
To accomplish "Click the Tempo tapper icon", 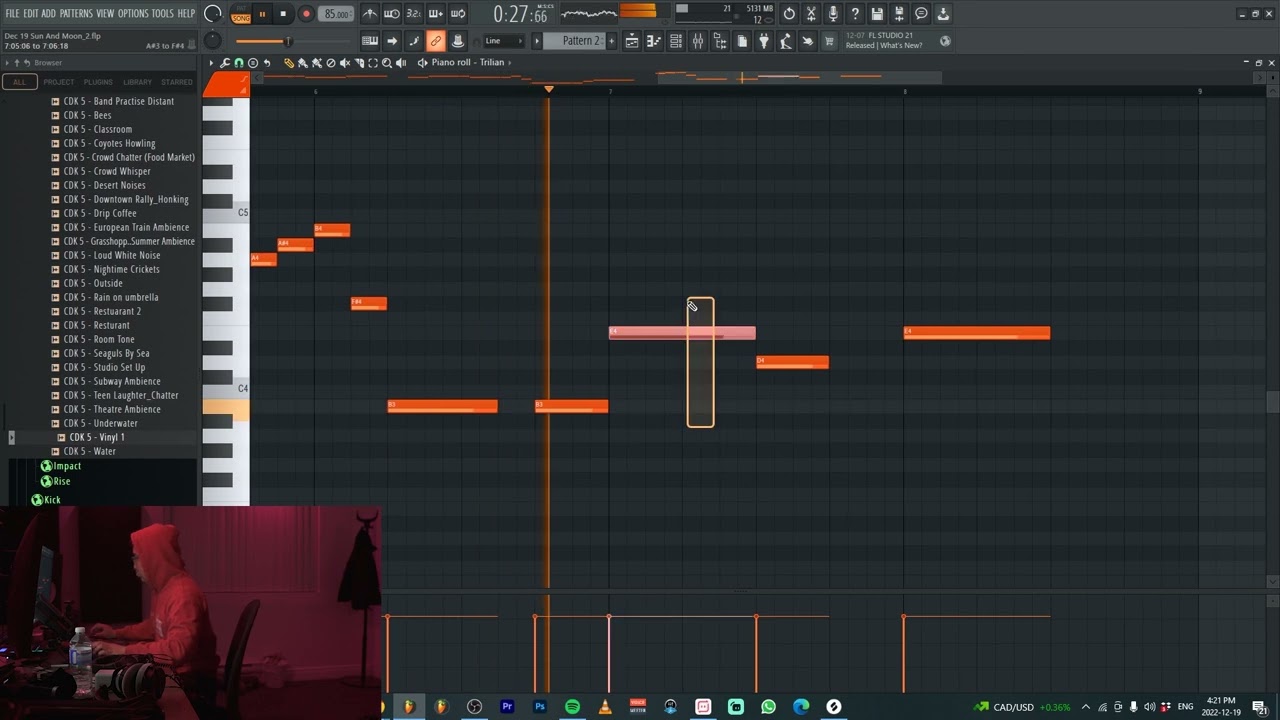I will coord(785,41).
